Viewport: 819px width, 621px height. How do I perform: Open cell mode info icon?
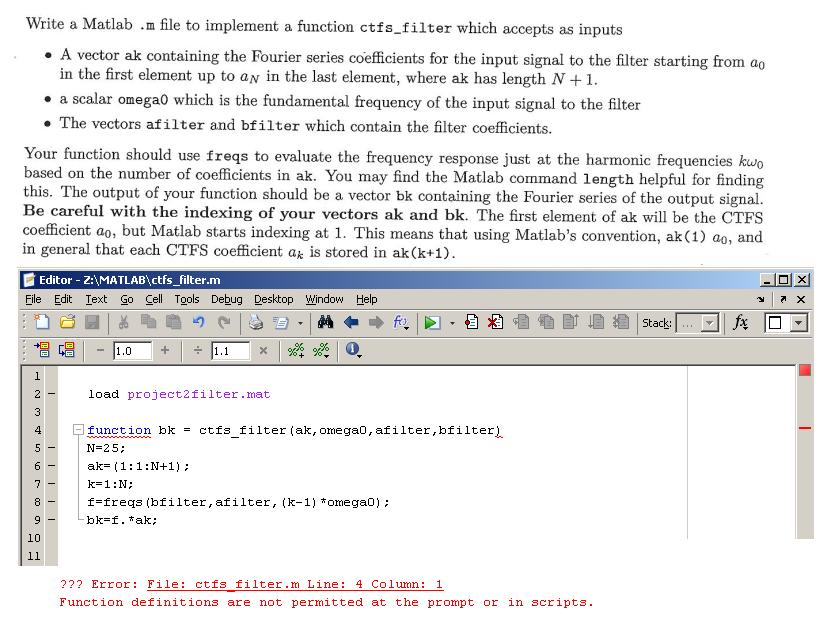pos(353,349)
